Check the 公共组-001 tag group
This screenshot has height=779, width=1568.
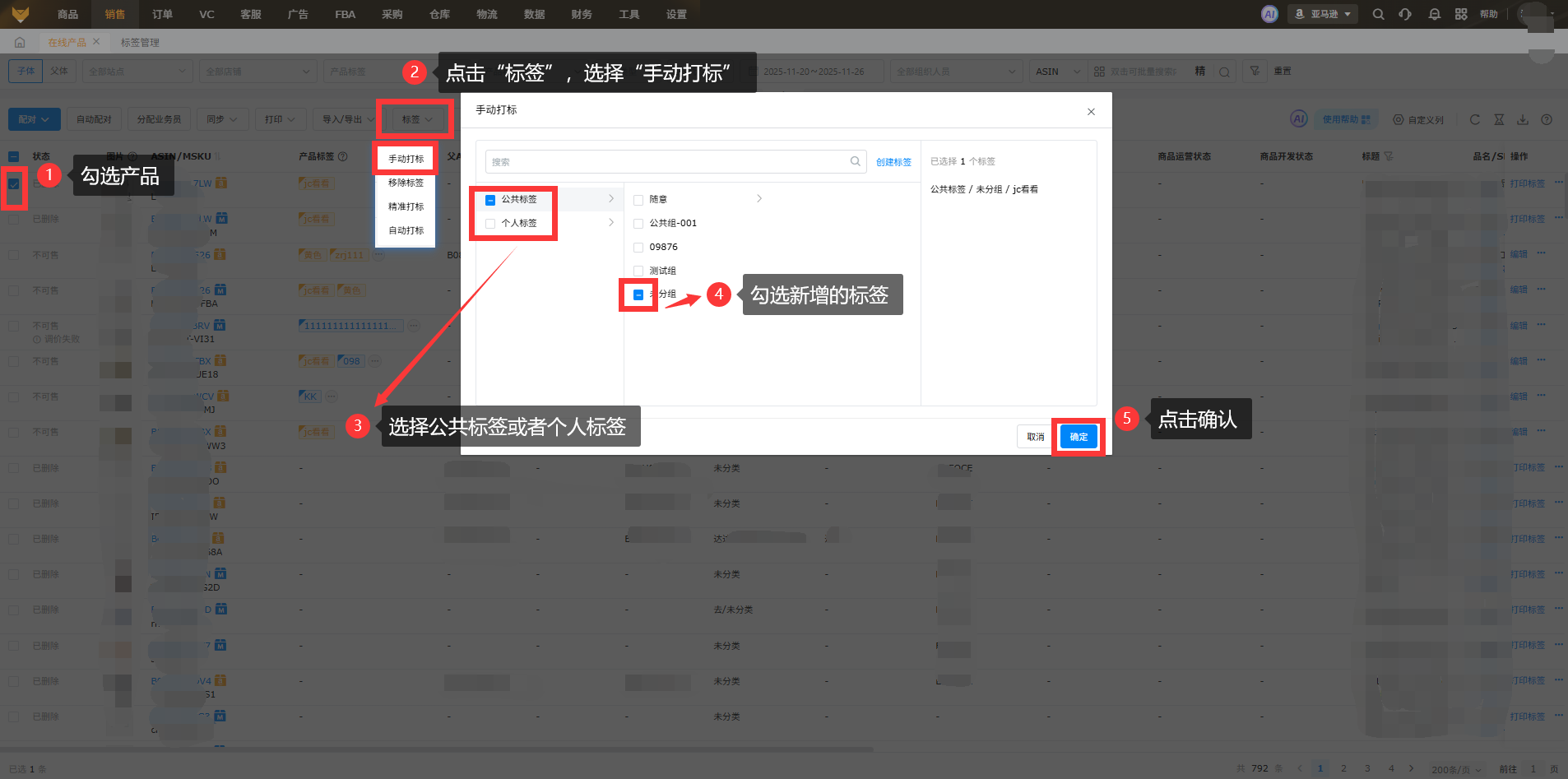pyautogui.click(x=638, y=224)
